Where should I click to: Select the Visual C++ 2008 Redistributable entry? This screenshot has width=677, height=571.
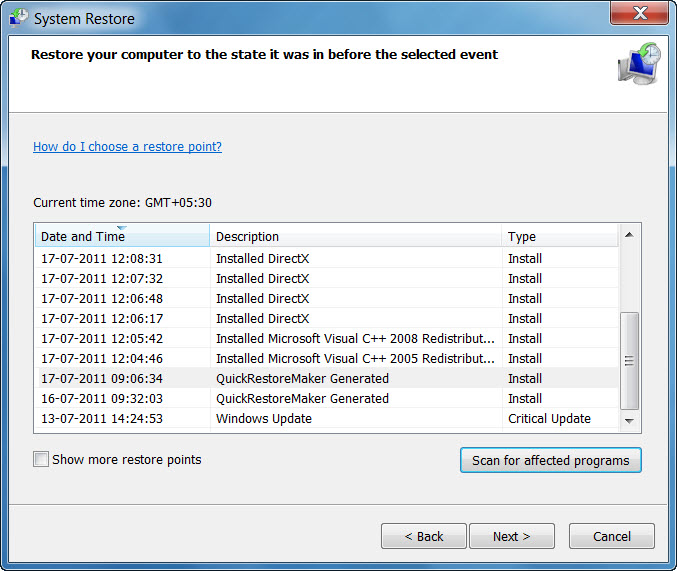(355, 339)
